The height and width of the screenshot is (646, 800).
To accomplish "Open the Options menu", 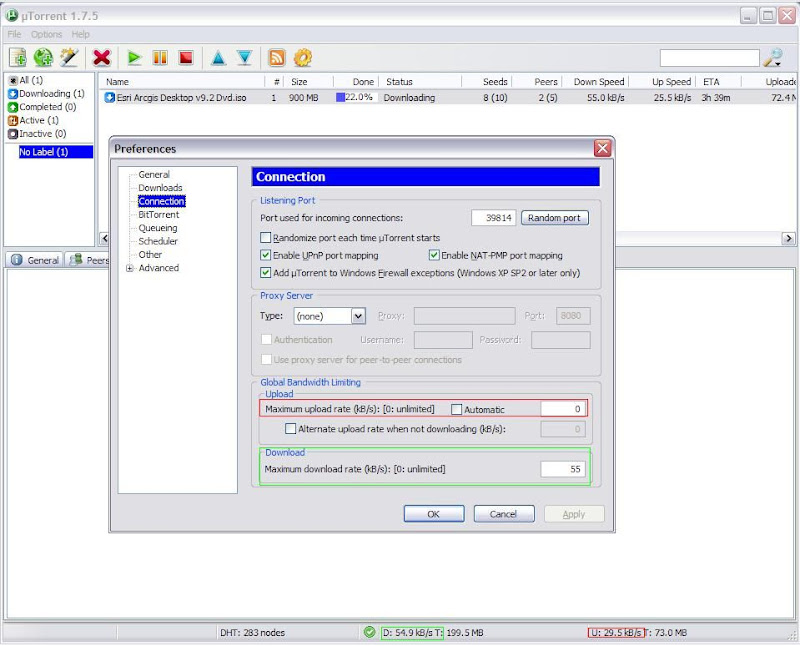I will 46,34.
